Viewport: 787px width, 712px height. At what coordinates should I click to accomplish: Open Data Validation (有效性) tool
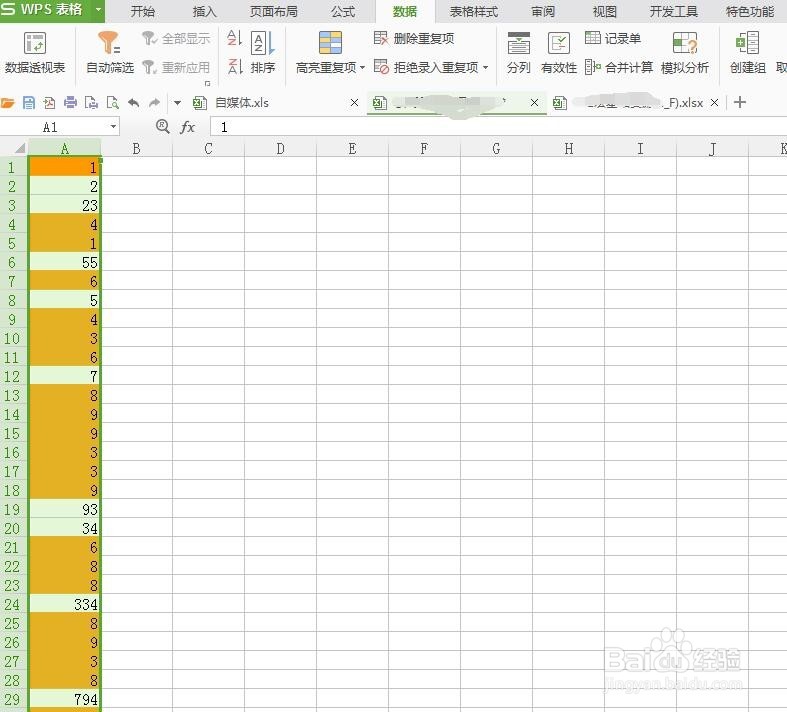click(x=559, y=52)
